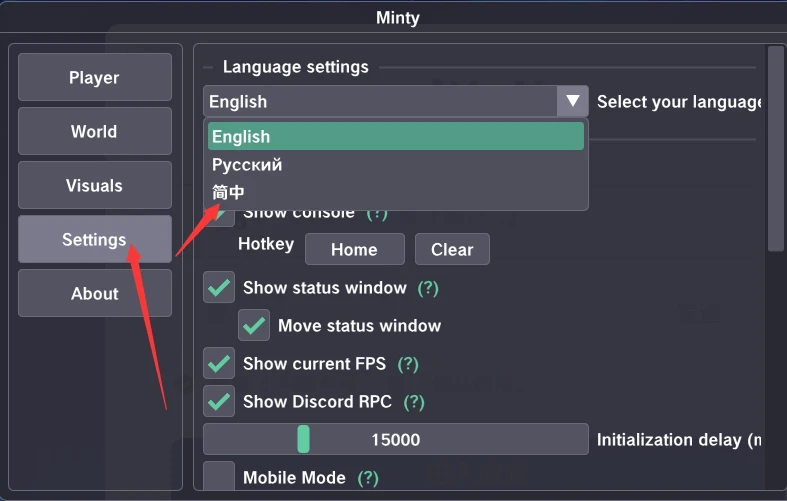
Task: Click help icon next to Mobile Mode
Action: 367,478
